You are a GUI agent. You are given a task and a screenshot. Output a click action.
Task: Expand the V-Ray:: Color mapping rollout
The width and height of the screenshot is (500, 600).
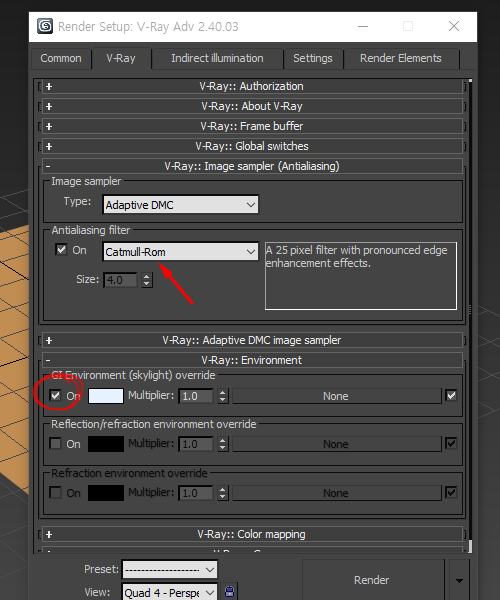[x=252, y=534]
